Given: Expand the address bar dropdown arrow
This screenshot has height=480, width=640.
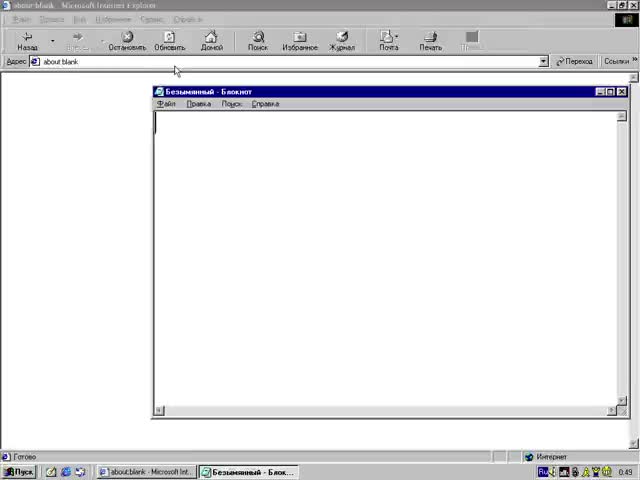Looking at the screenshot, I should pyautogui.click(x=544, y=62).
